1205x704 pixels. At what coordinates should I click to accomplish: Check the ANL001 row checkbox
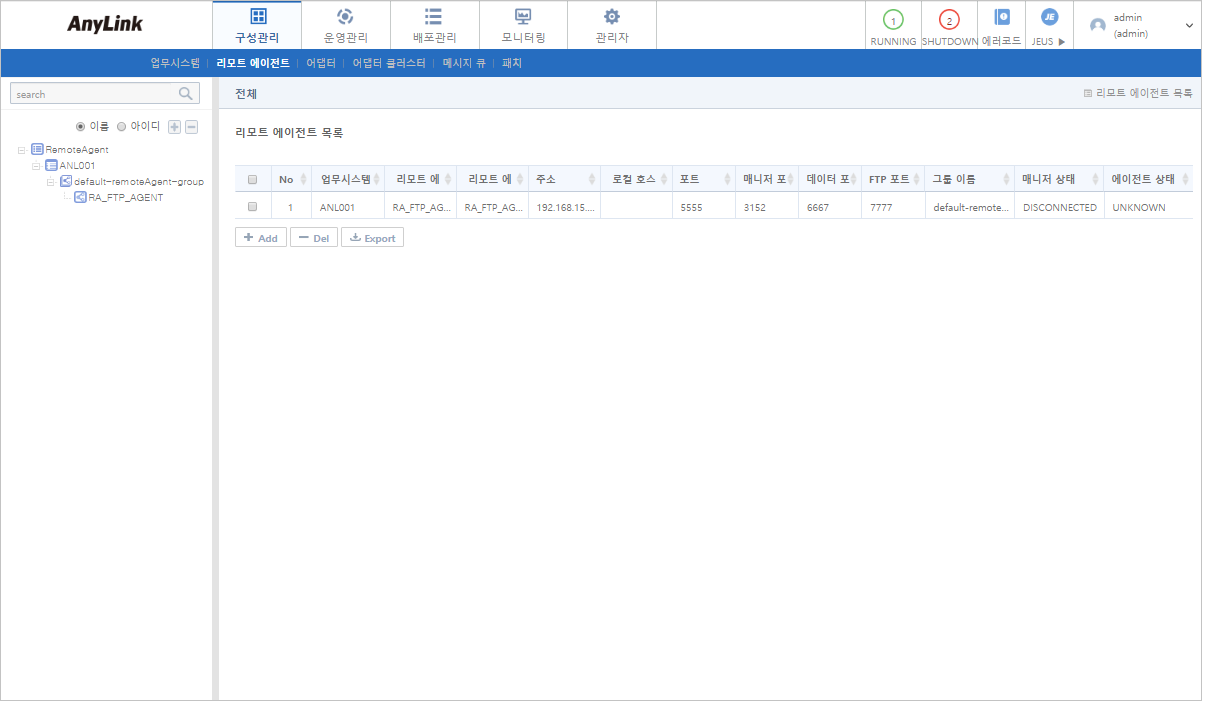point(253,207)
